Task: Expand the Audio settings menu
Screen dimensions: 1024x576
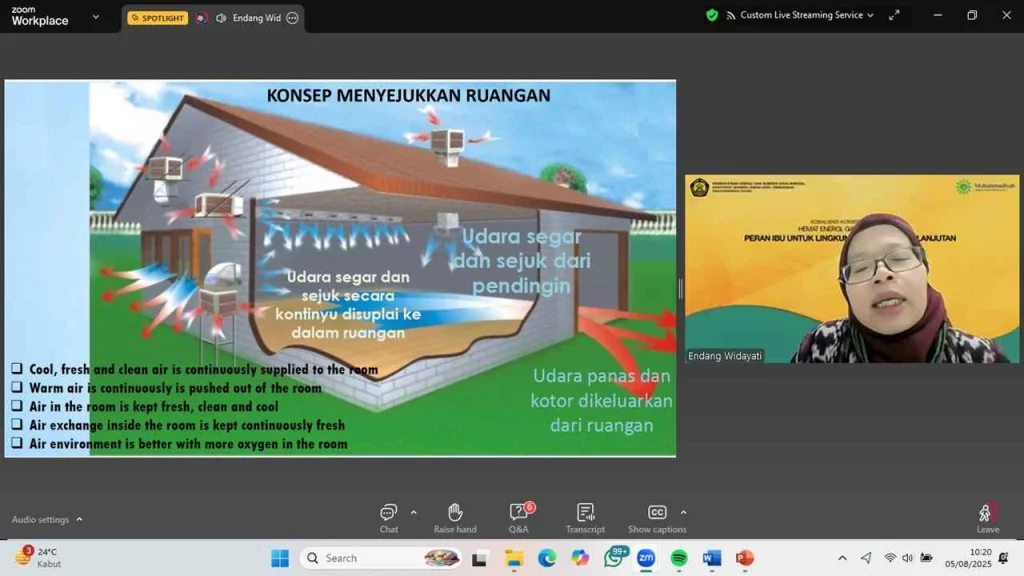Action: (79, 519)
